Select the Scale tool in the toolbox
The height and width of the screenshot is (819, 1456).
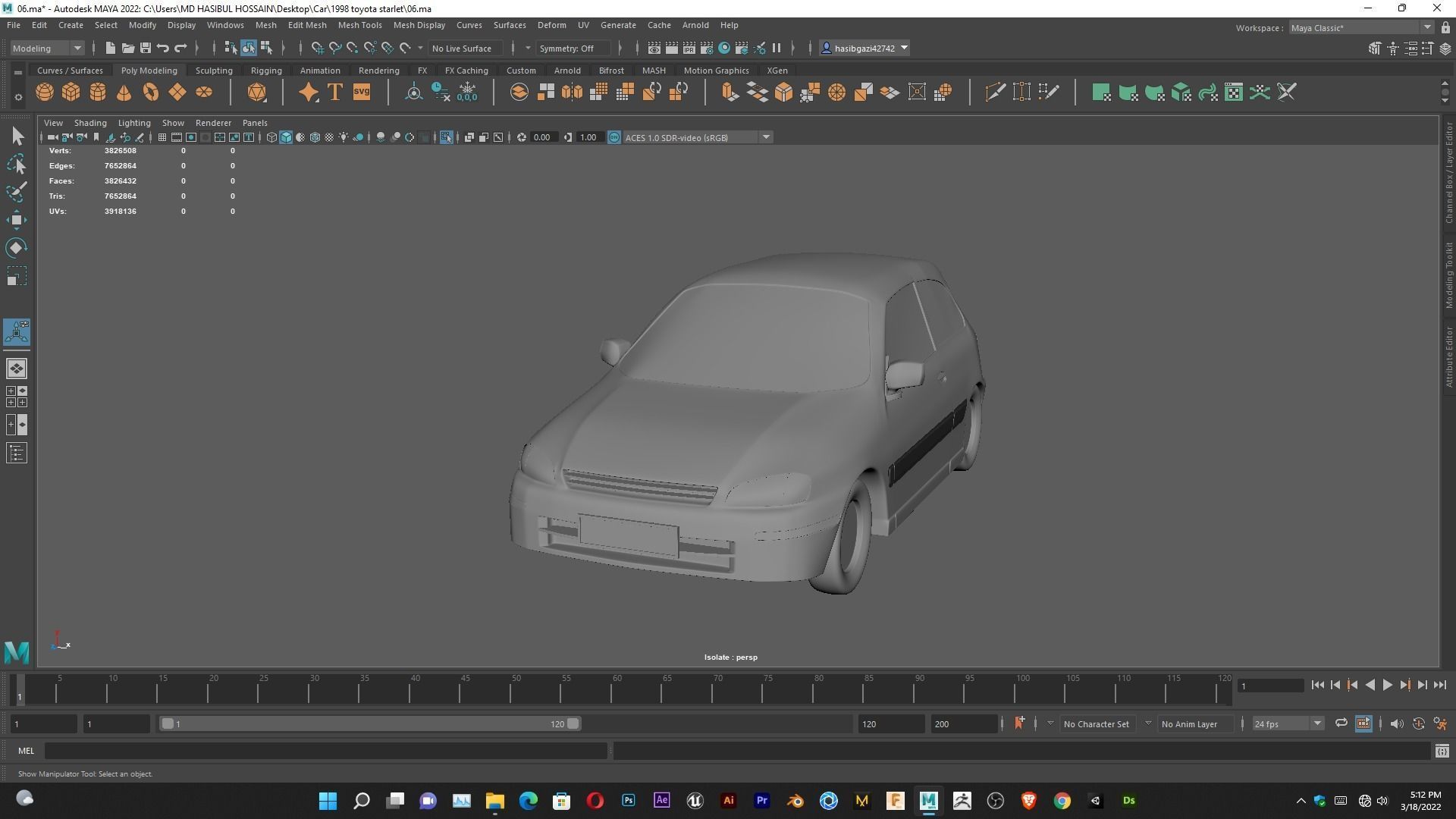pos(17,276)
